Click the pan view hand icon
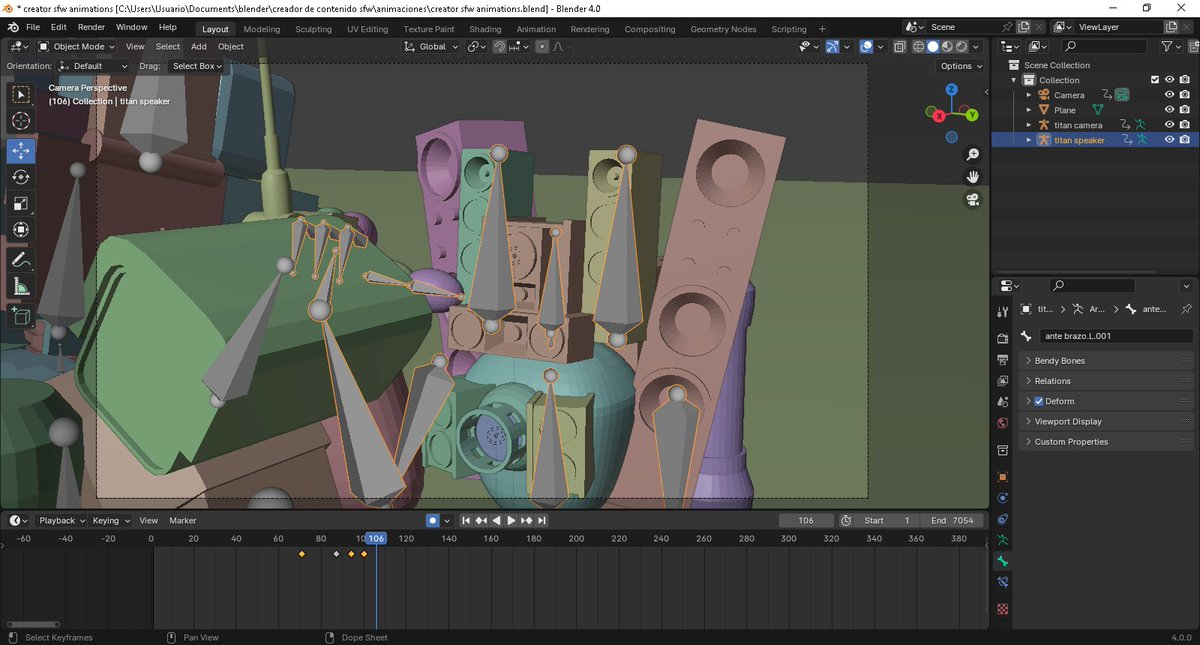Image resolution: width=1200 pixels, height=645 pixels. (973, 177)
